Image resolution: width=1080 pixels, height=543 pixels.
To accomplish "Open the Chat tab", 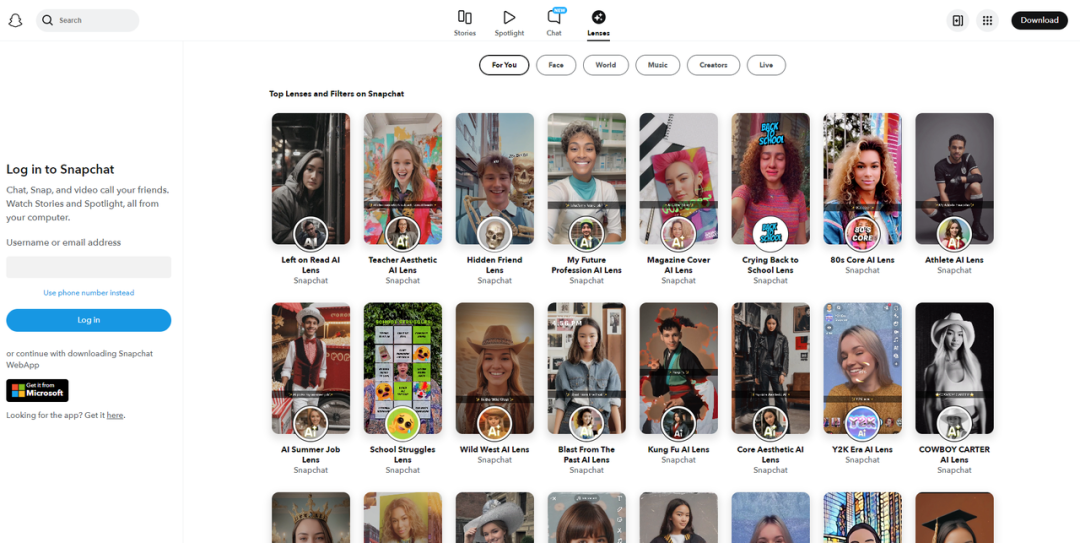I will pyautogui.click(x=554, y=23).
